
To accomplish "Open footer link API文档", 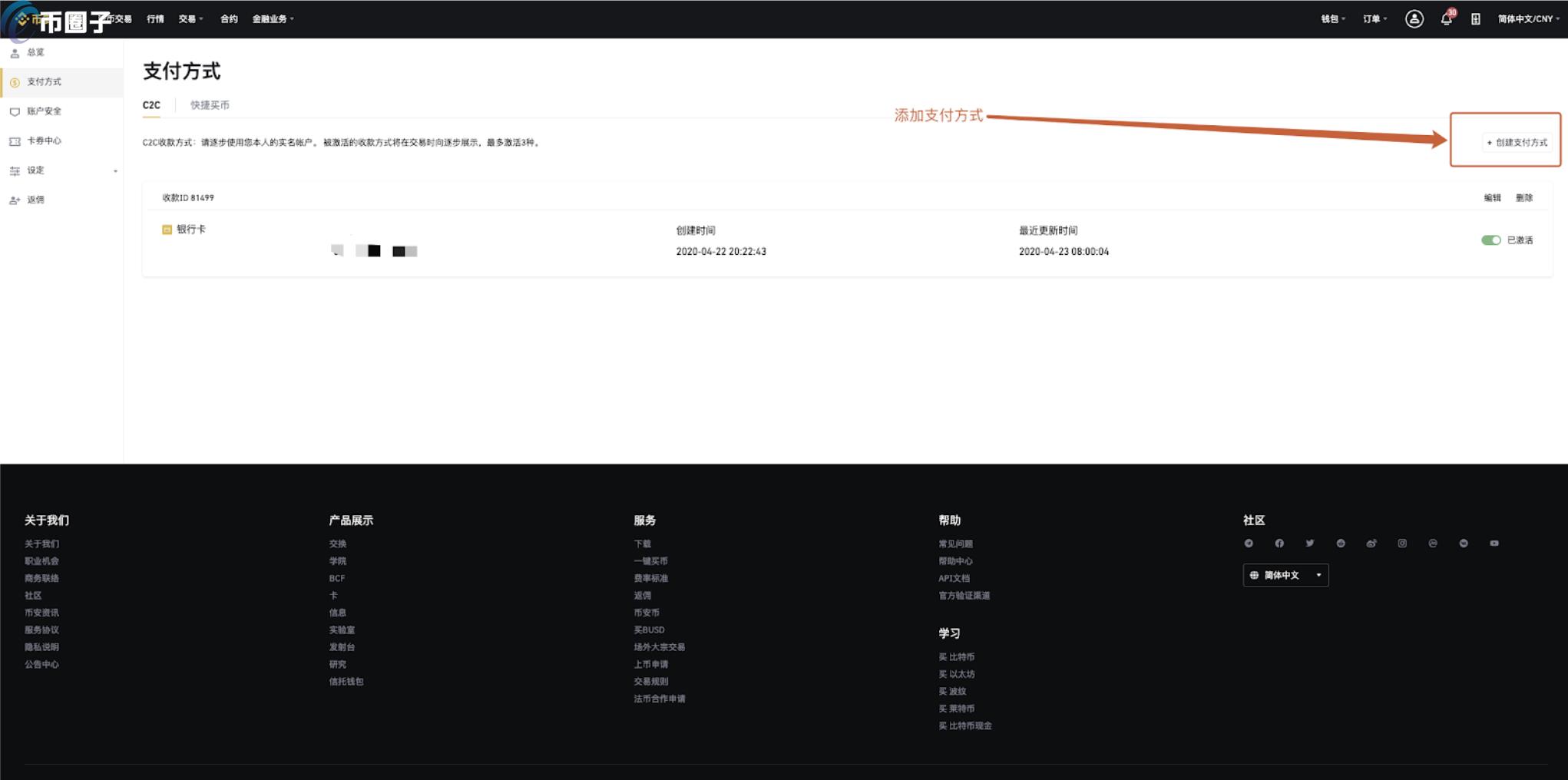I will pos(954,578).
